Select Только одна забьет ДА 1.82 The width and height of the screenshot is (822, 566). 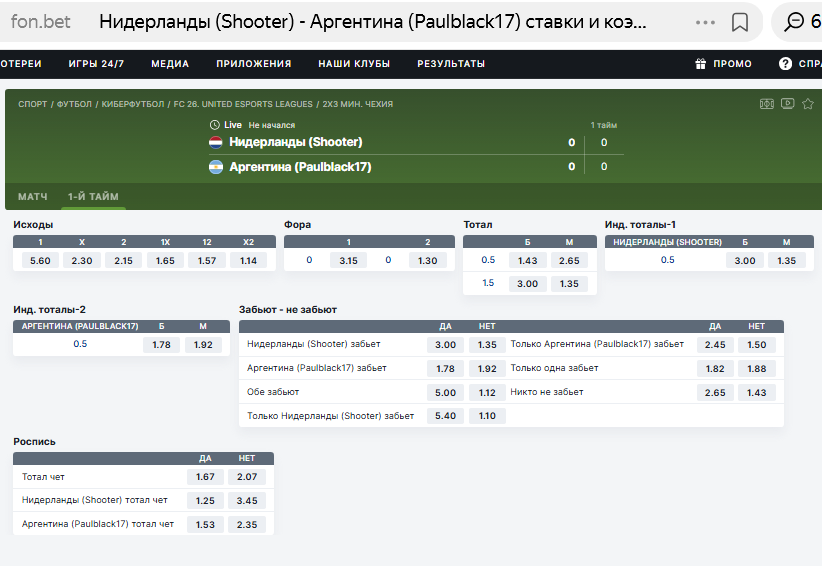click(x=715, y=369)
